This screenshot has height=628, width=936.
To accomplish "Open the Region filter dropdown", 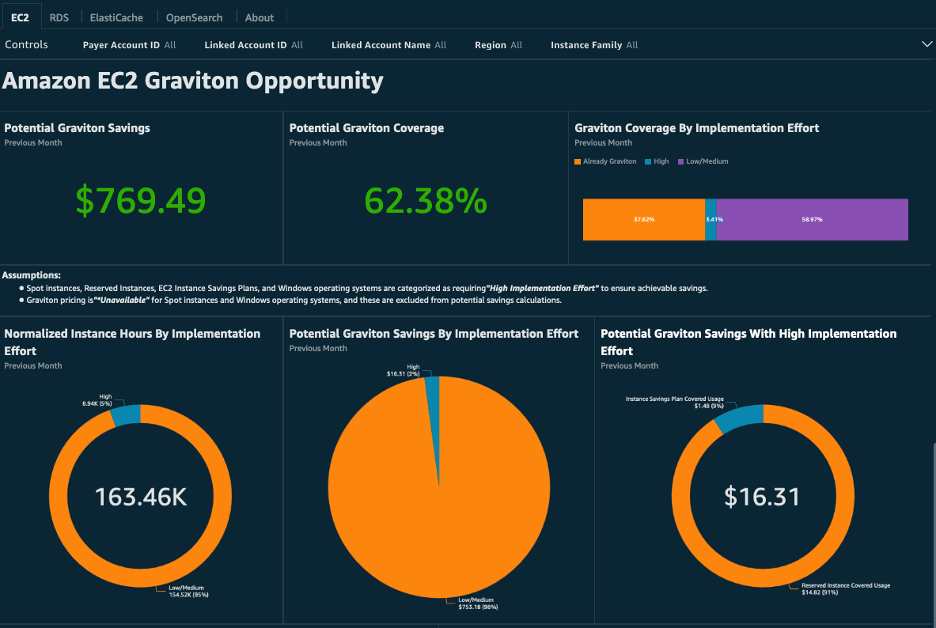I will [498, 45].
